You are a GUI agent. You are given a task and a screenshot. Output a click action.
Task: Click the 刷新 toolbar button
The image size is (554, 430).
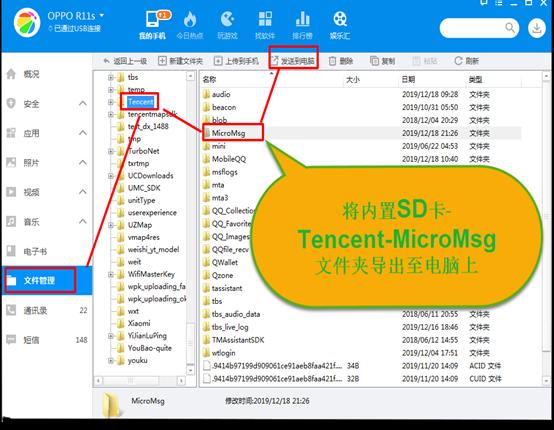tap(466, 61)
